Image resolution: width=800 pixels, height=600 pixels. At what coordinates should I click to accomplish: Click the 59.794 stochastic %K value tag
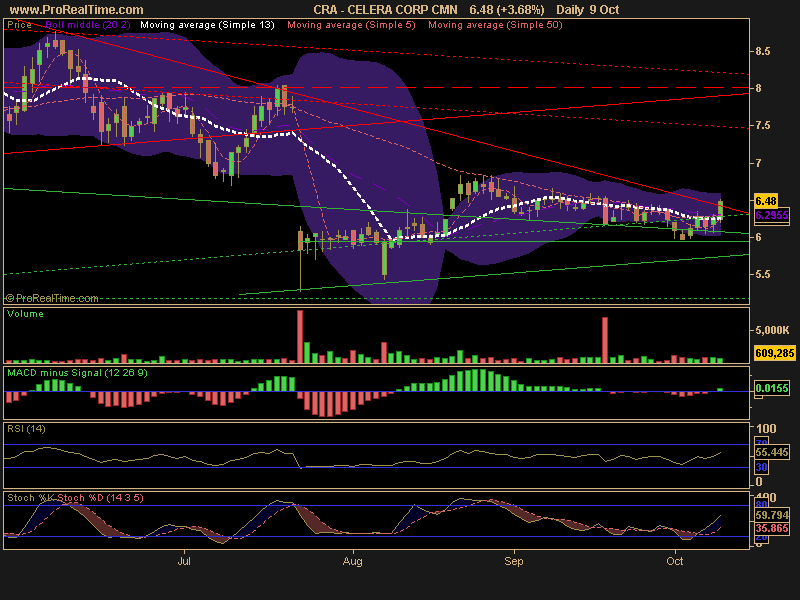(772, 515)
